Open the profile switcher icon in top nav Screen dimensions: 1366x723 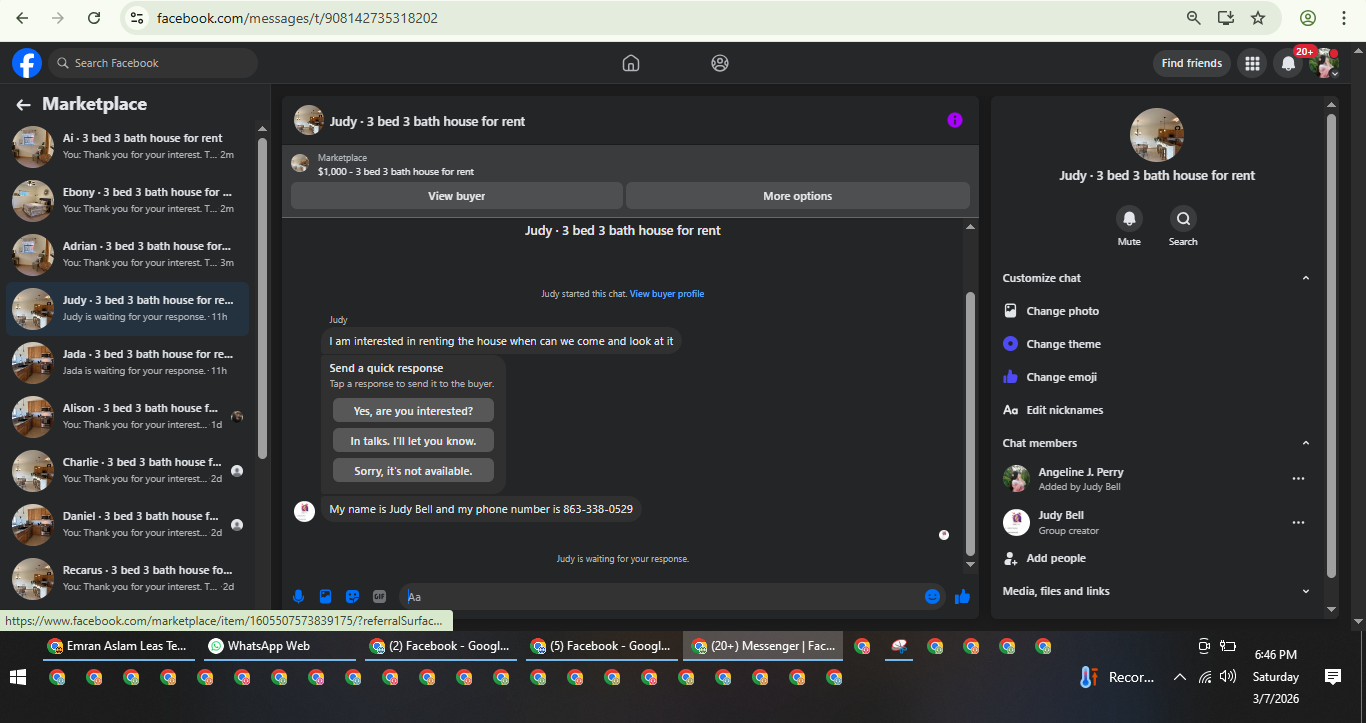tap(720, 63)
